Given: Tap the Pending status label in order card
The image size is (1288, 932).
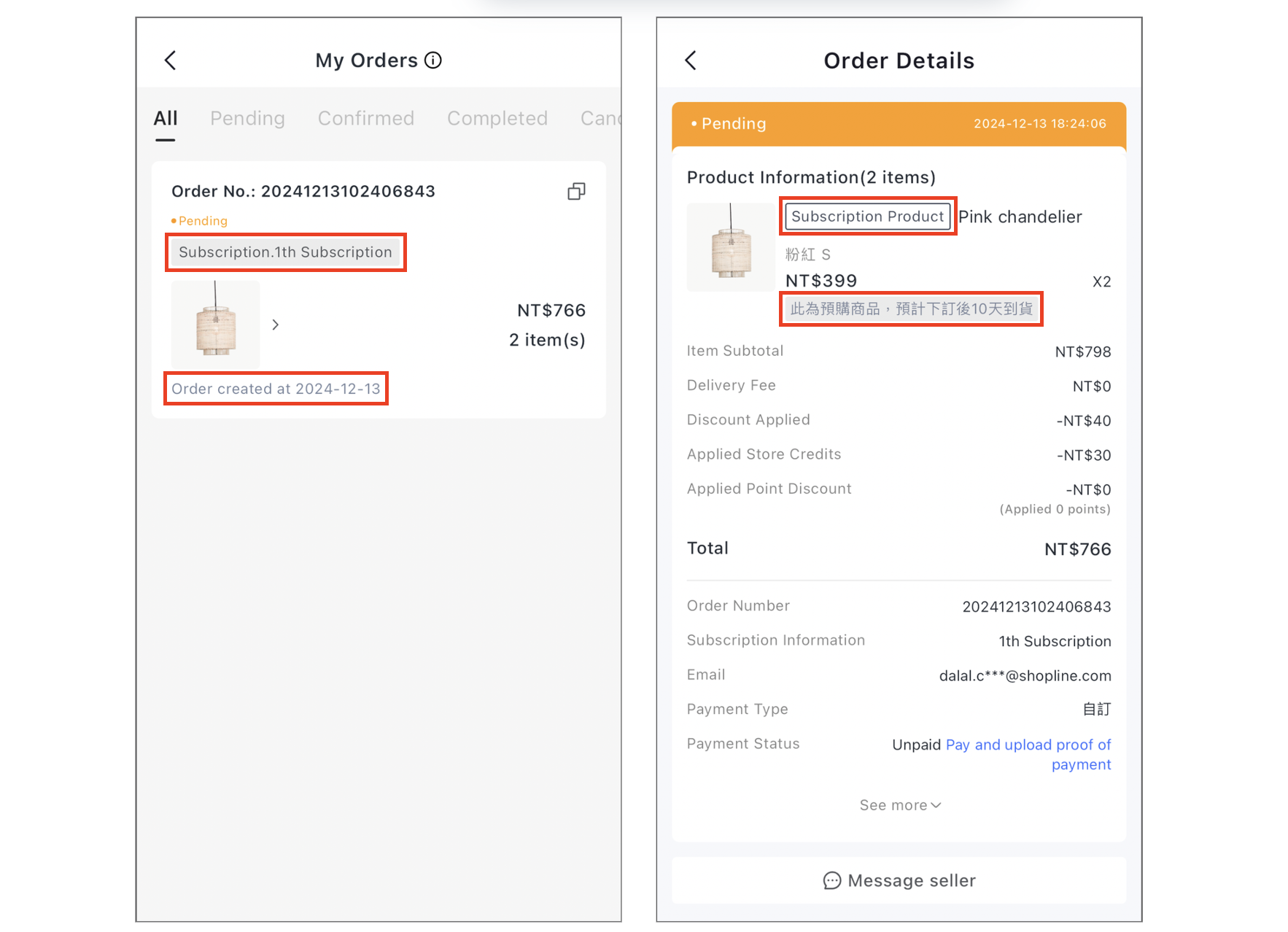Looking at the screenshot, I should coord(199,221).
